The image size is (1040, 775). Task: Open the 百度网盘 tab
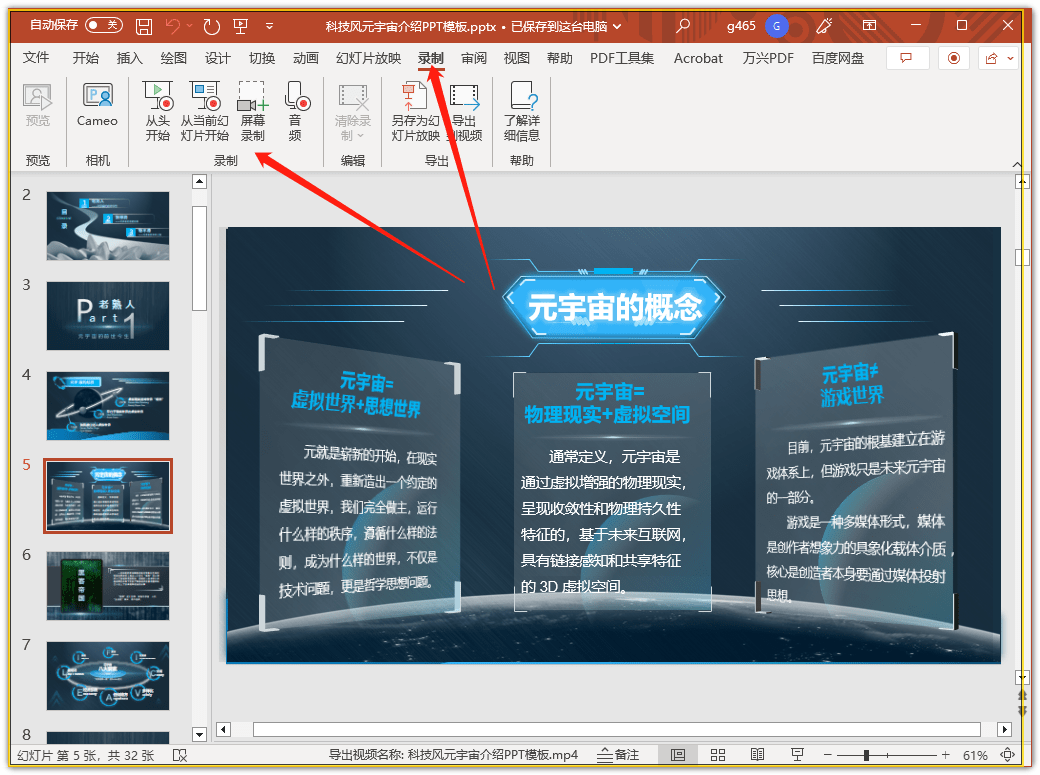point(838,58)
